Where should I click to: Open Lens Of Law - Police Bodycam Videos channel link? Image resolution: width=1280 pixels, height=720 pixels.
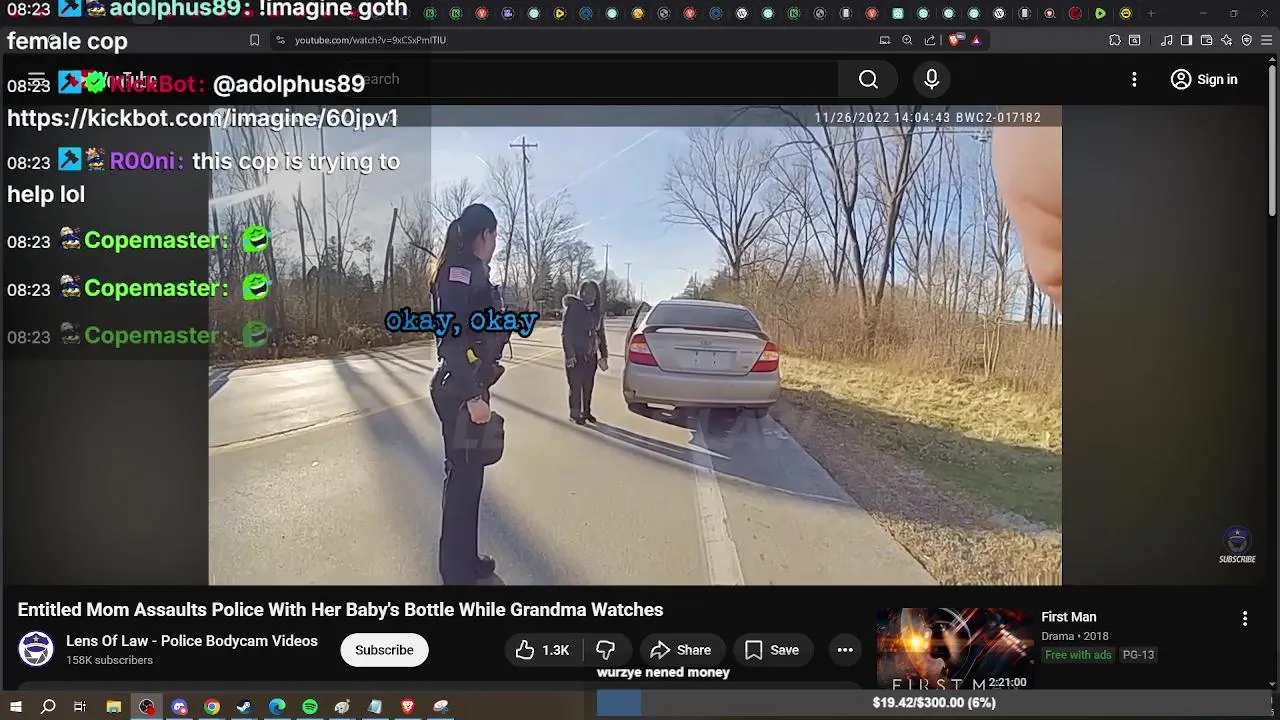tap(192, 641)
